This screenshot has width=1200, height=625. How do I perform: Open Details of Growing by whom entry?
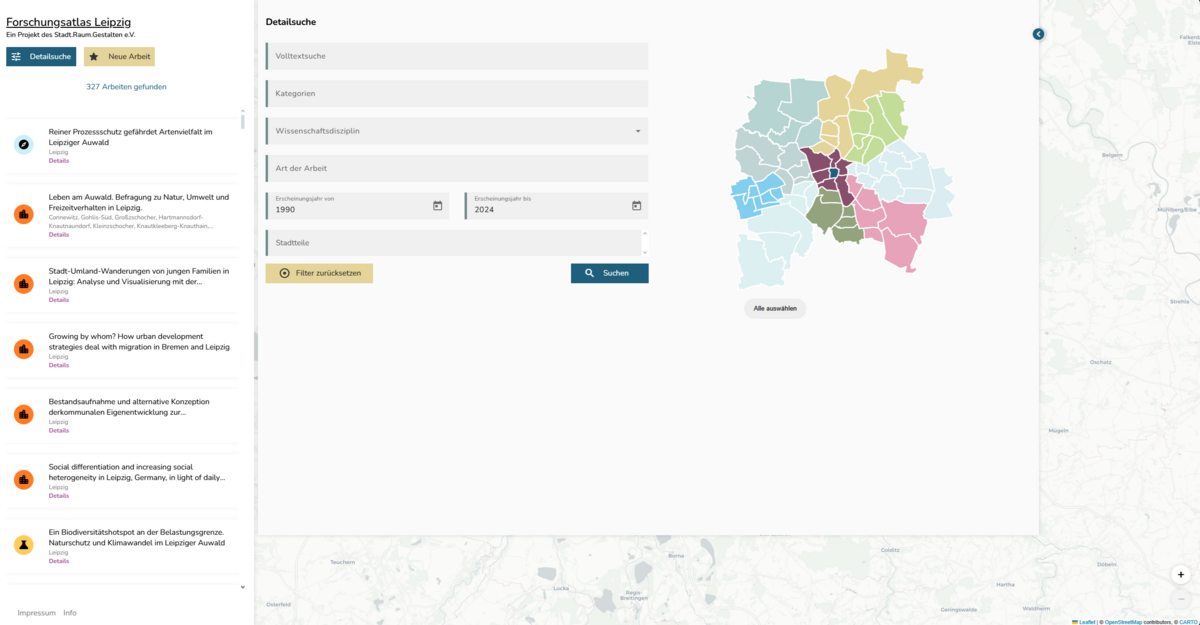tap(59, 365)
